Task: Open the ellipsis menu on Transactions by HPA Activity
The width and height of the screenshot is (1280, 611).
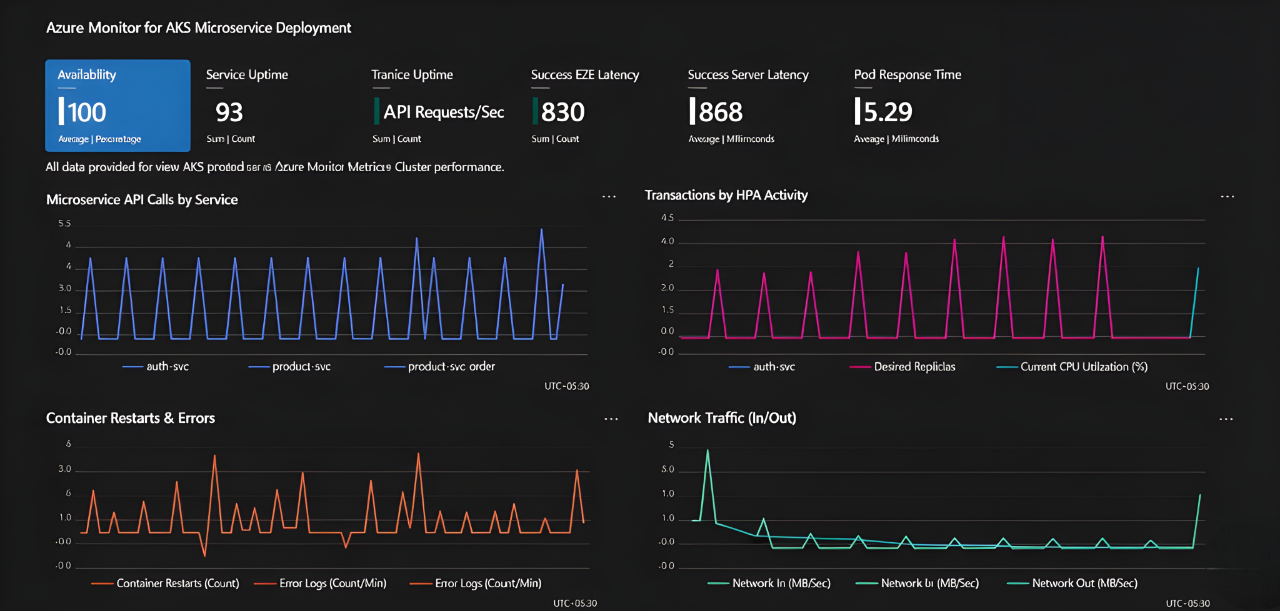Action: [1227, 196]
